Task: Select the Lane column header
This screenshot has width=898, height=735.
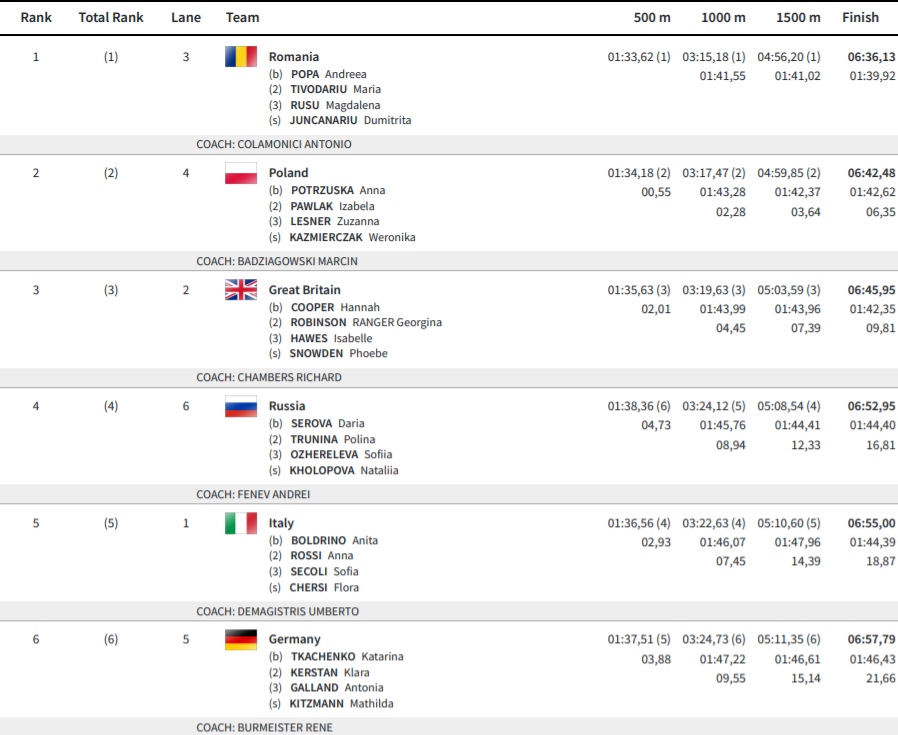Action: tap(186, 17)
